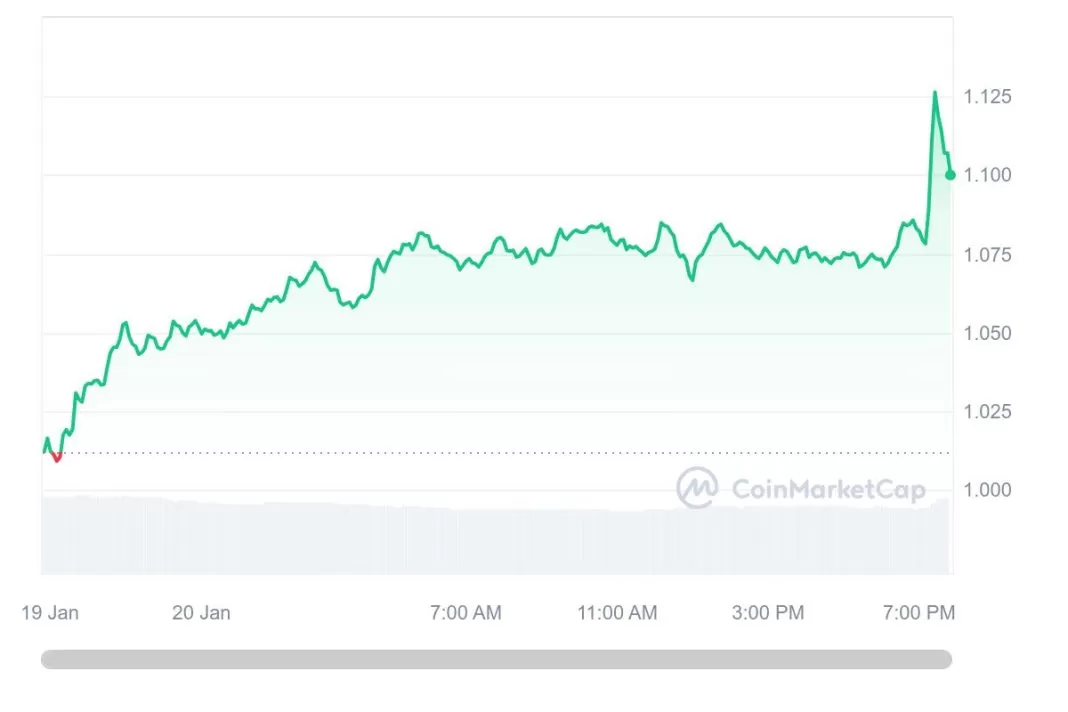Image resolution: width=1068 pixels, height=712 pixels.
Task: Click the 1.000 price axis label
Action: point(987,490)
